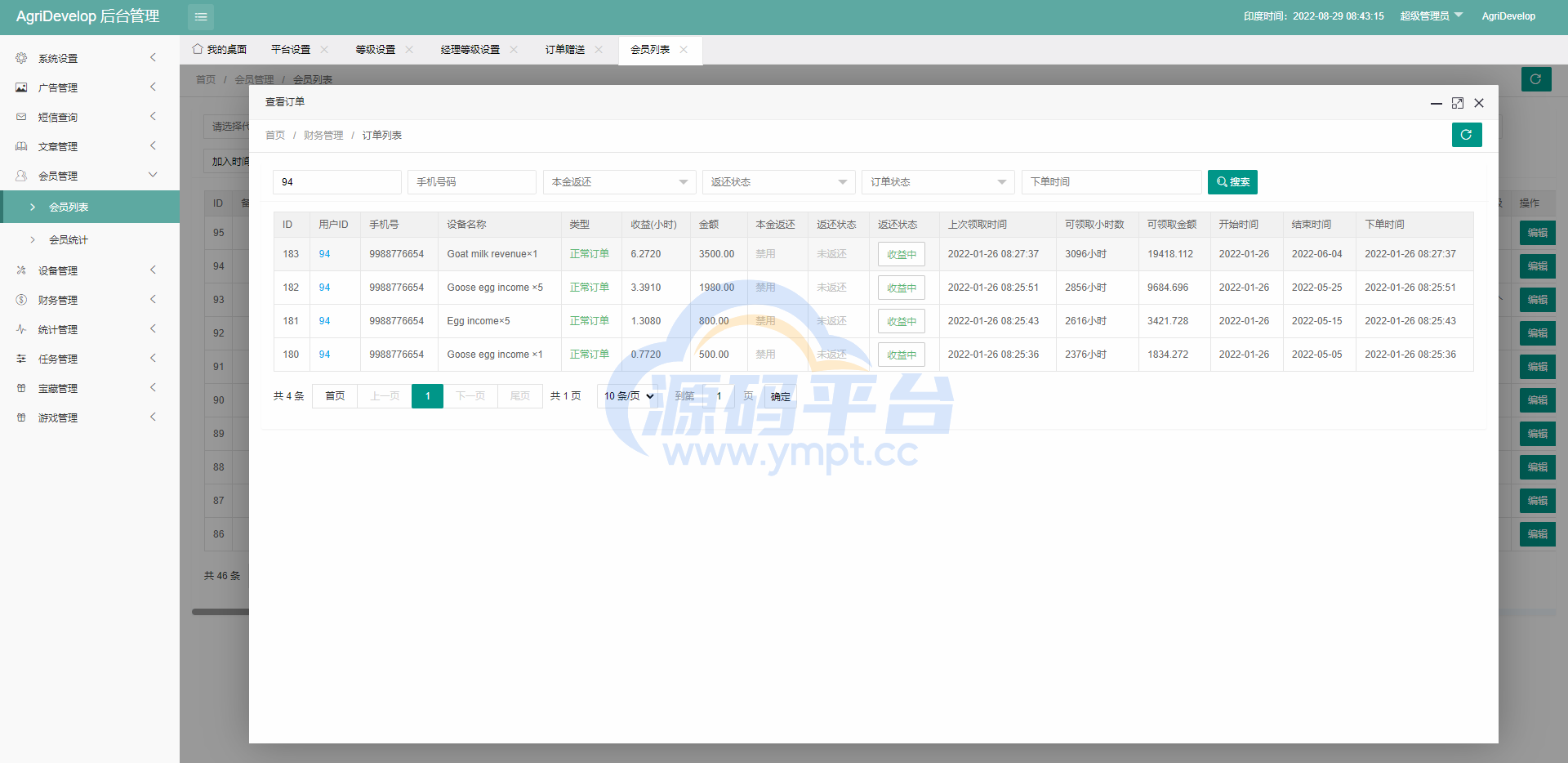
Task: Open the 订单状态 dropdown filter
Action: click(x=938, y=182)
